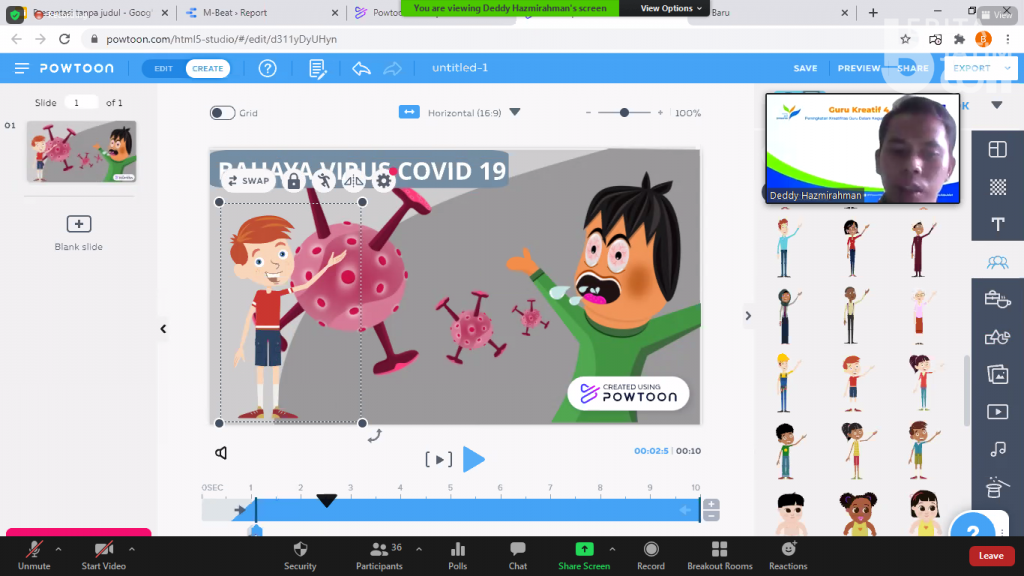The width and height of the screenshot is (1024, 576).
Task: Reload the browser page
Action: point(64,39)
